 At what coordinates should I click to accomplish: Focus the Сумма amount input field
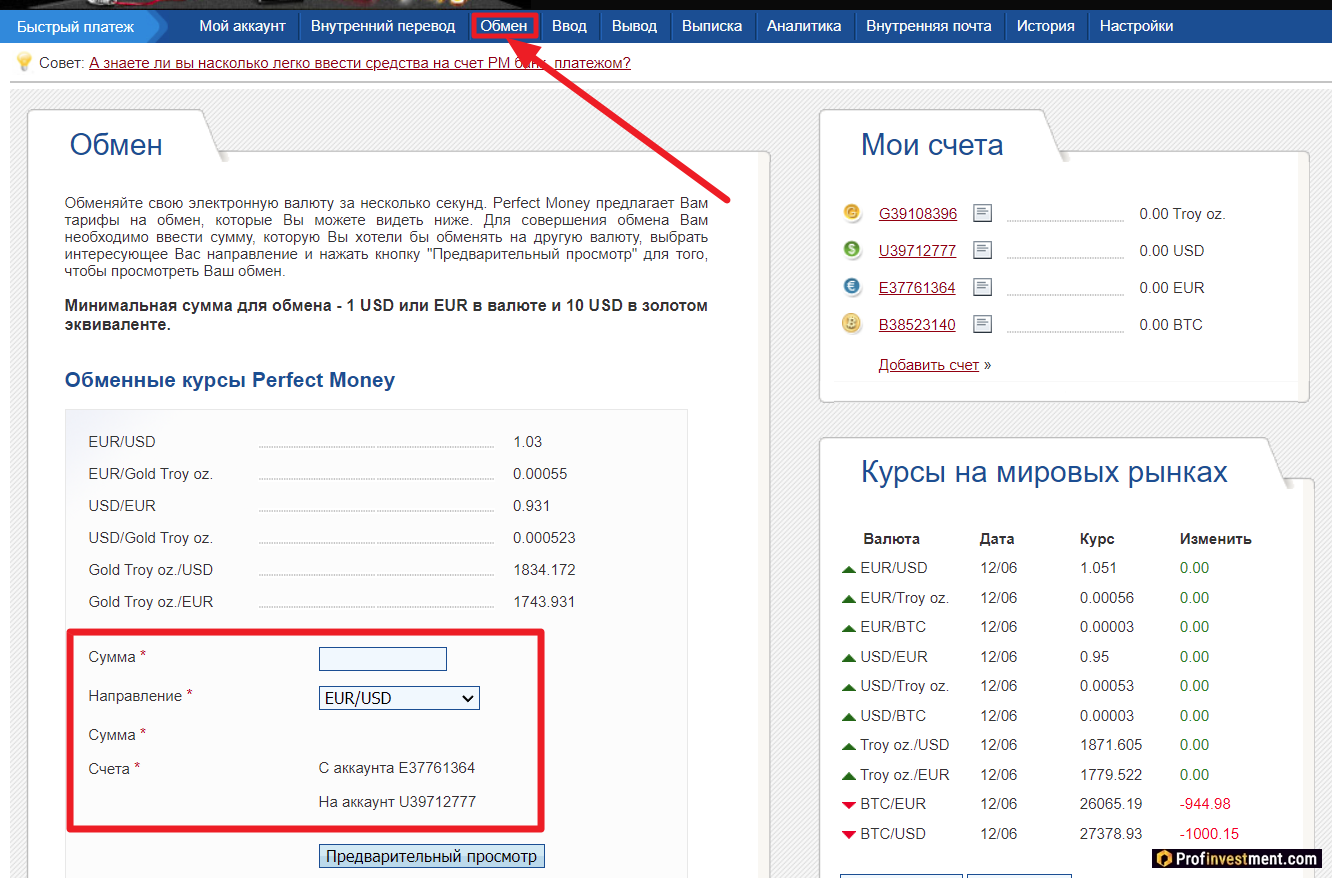pyautogui.click(x=383, y=659)
